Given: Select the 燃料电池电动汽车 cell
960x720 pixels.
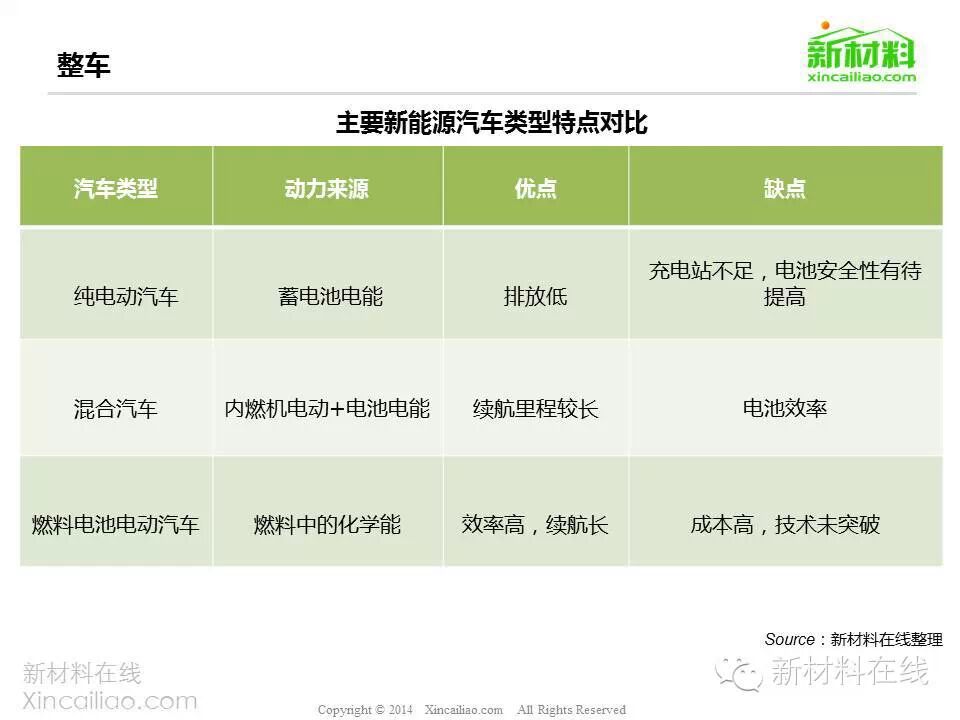Looking at the screenshot, I should tap(116, 511).
